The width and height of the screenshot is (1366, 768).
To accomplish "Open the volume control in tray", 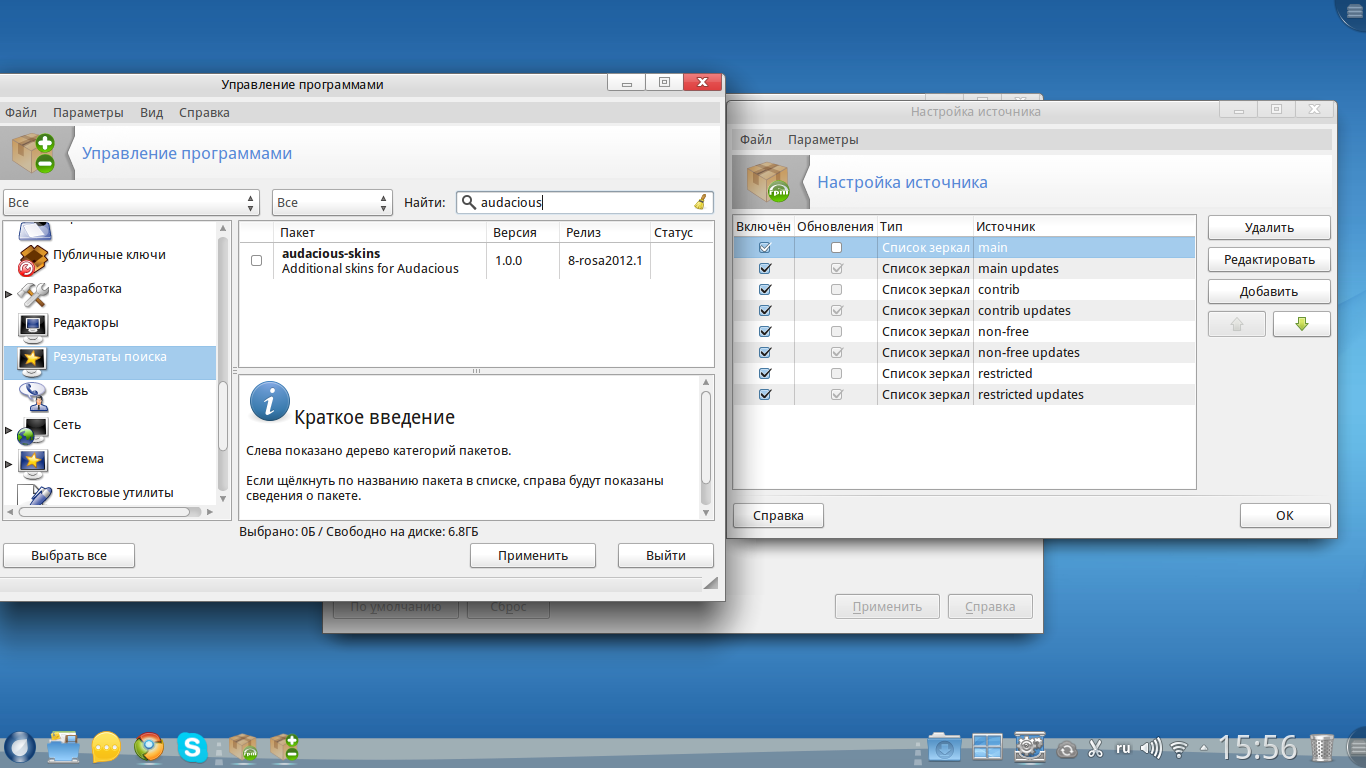I will coord(1151,748).
